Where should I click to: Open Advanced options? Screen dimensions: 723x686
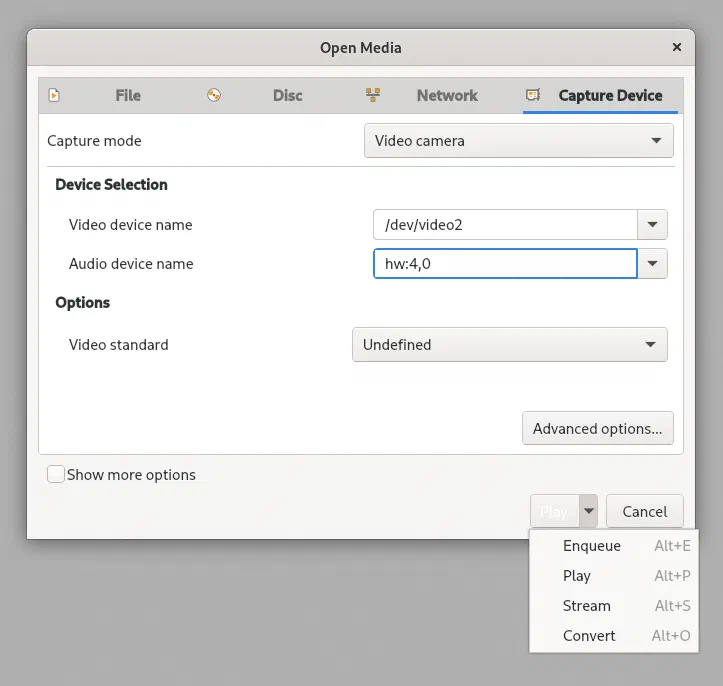pyautogui.click(x=598, y=428)
